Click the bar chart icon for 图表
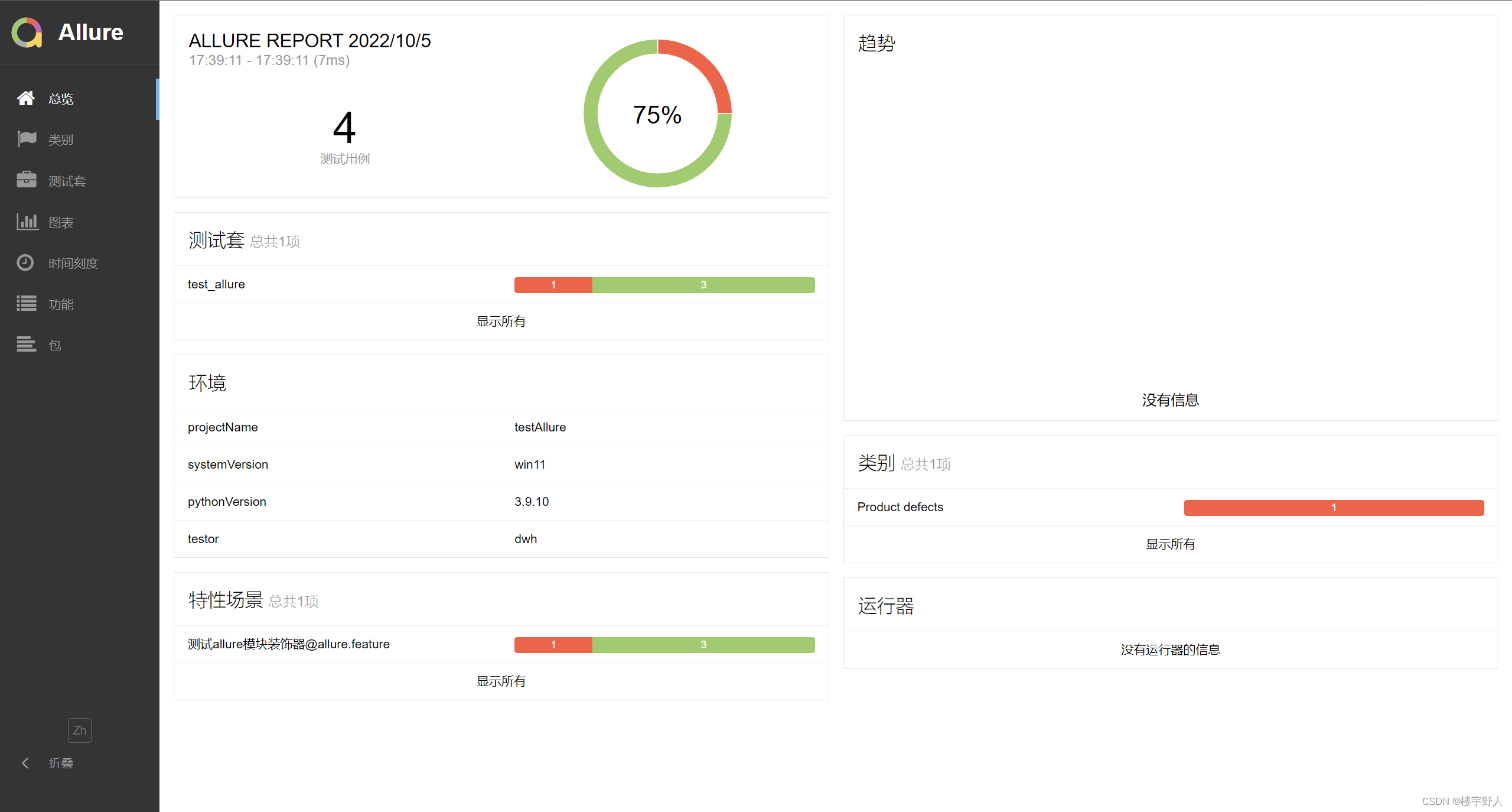 [x=27, y=222]
